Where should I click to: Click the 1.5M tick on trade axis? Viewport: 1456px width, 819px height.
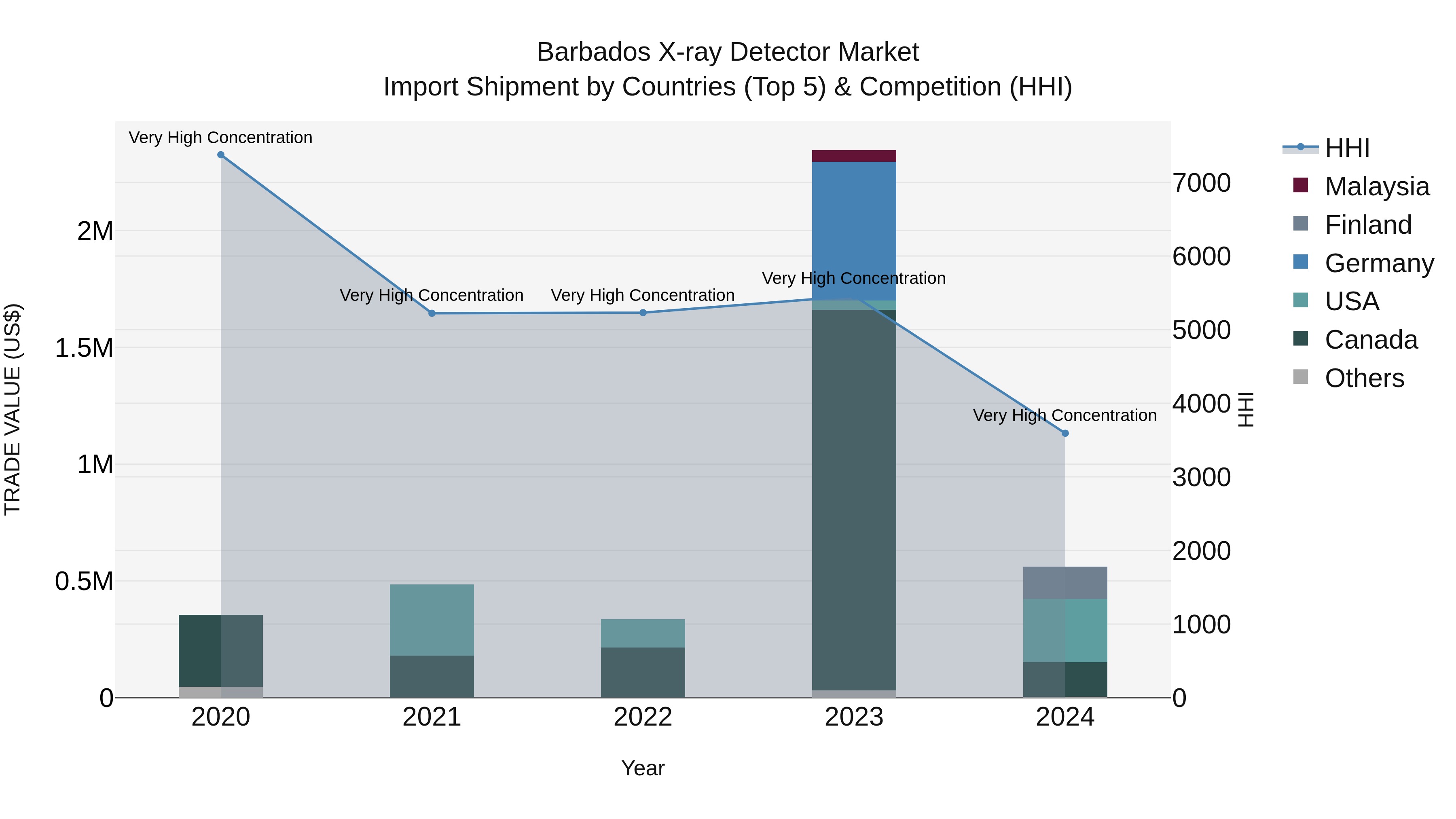click(84, 347)
